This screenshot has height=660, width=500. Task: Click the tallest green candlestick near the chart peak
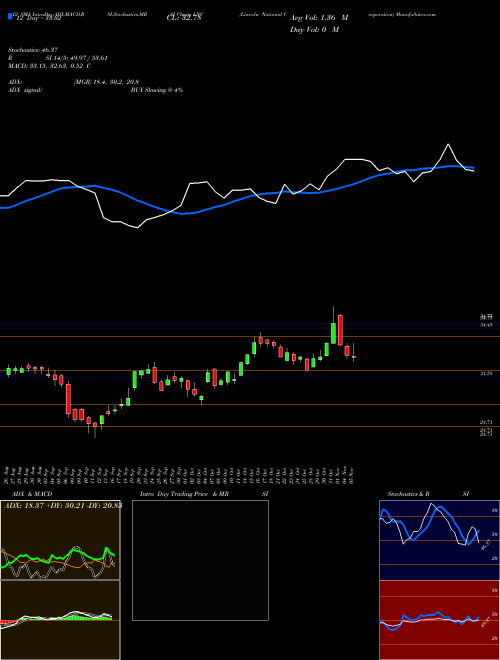coord(333,333)
